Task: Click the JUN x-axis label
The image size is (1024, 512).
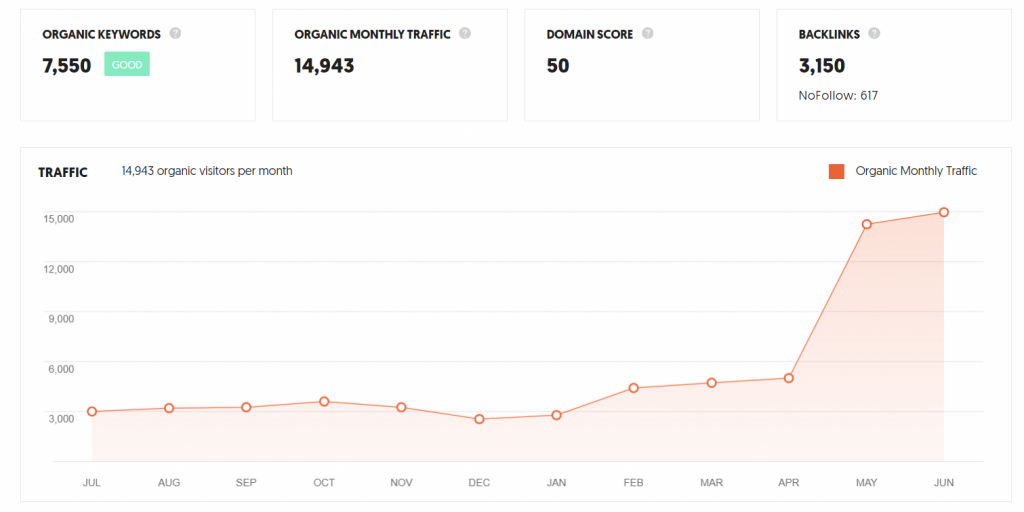Action: pyautogui.click(x=944, y=483)
